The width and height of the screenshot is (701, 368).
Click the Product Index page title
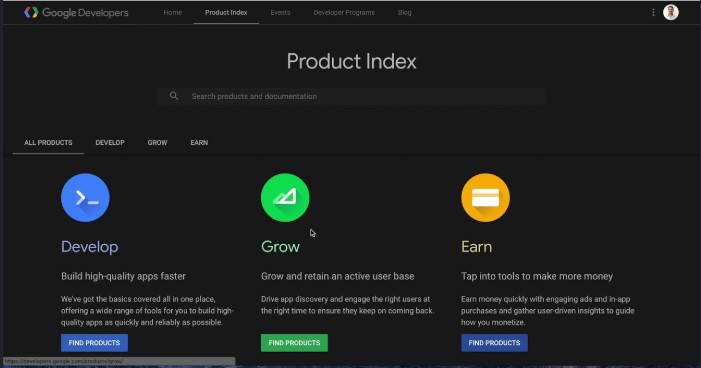[351, 61]
